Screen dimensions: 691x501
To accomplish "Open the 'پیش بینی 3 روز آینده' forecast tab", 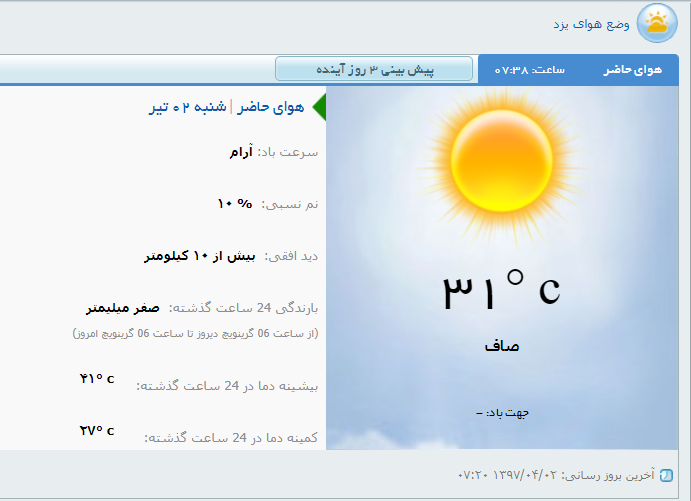I will [374, 70].
